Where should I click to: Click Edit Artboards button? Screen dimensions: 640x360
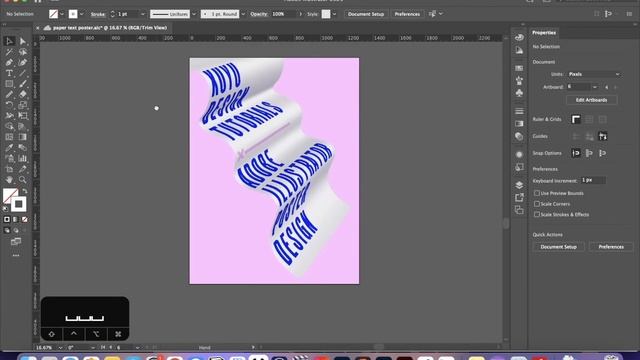(x=591, y=100)
